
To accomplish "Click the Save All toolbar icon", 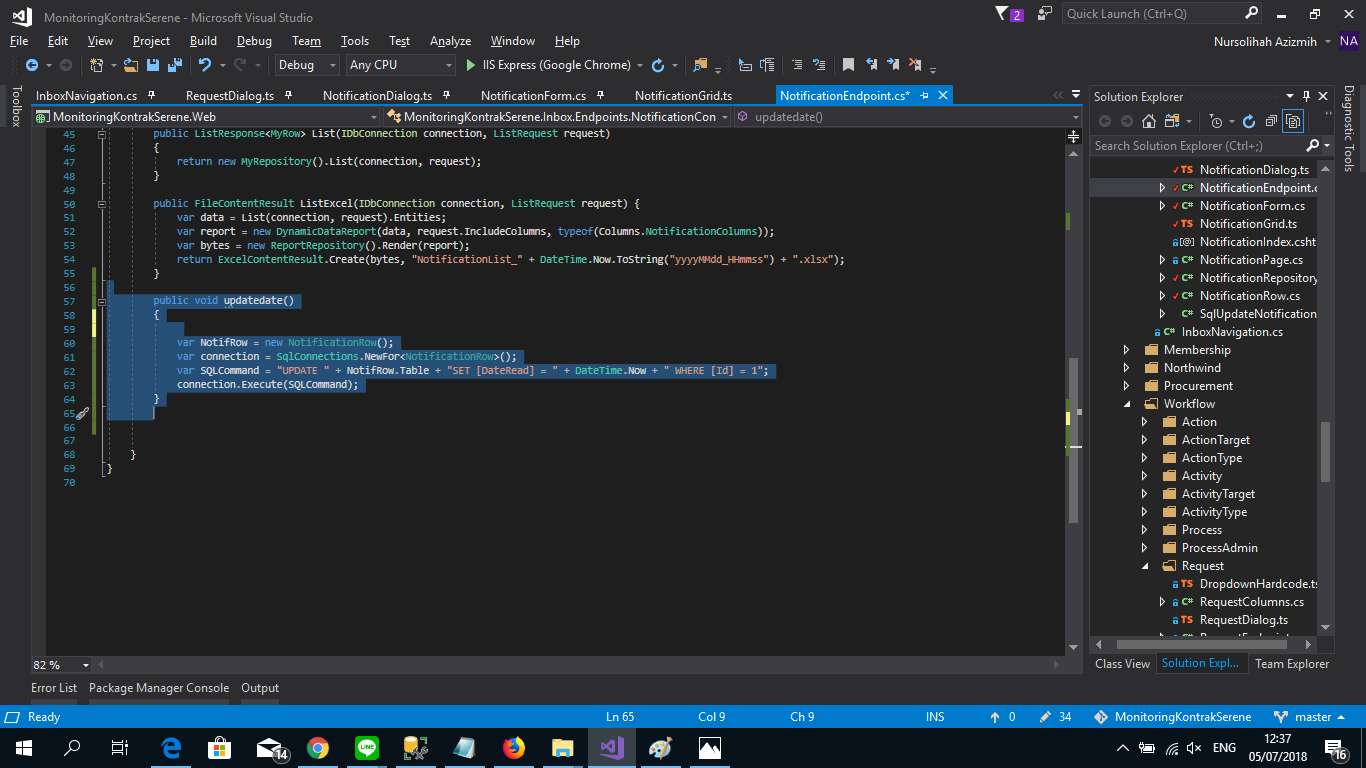I will point(172,65).
